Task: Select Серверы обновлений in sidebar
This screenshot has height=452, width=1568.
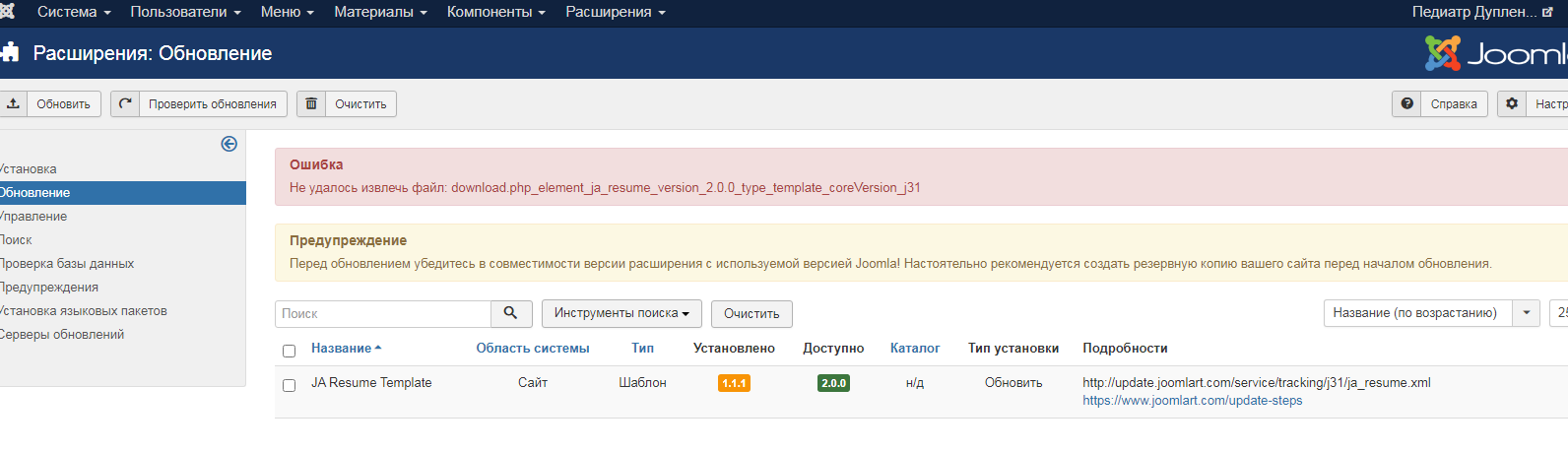Action: pyautogui.click(x=61, y=335)
